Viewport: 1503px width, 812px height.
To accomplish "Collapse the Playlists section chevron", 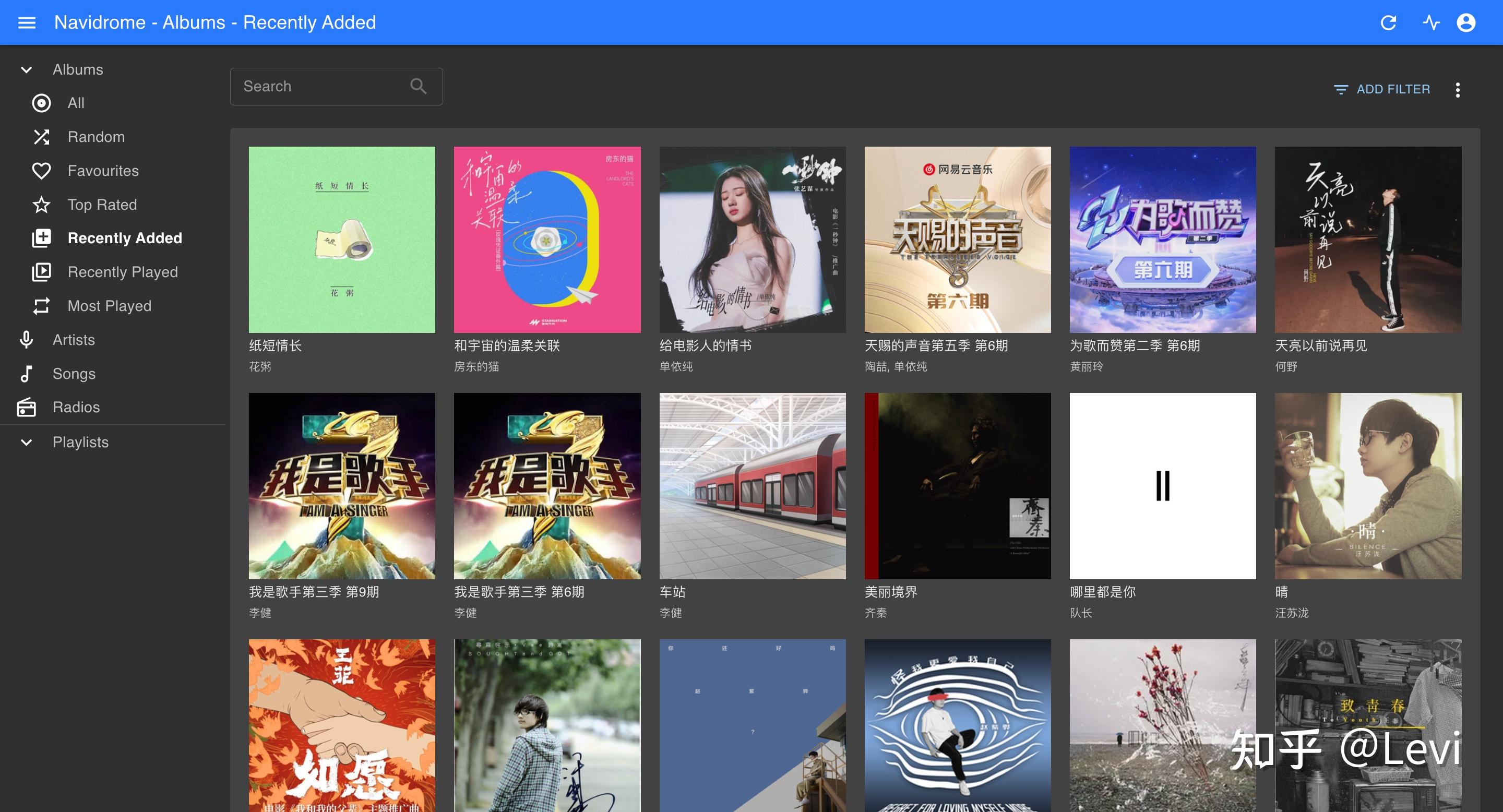I will [26, 442].
